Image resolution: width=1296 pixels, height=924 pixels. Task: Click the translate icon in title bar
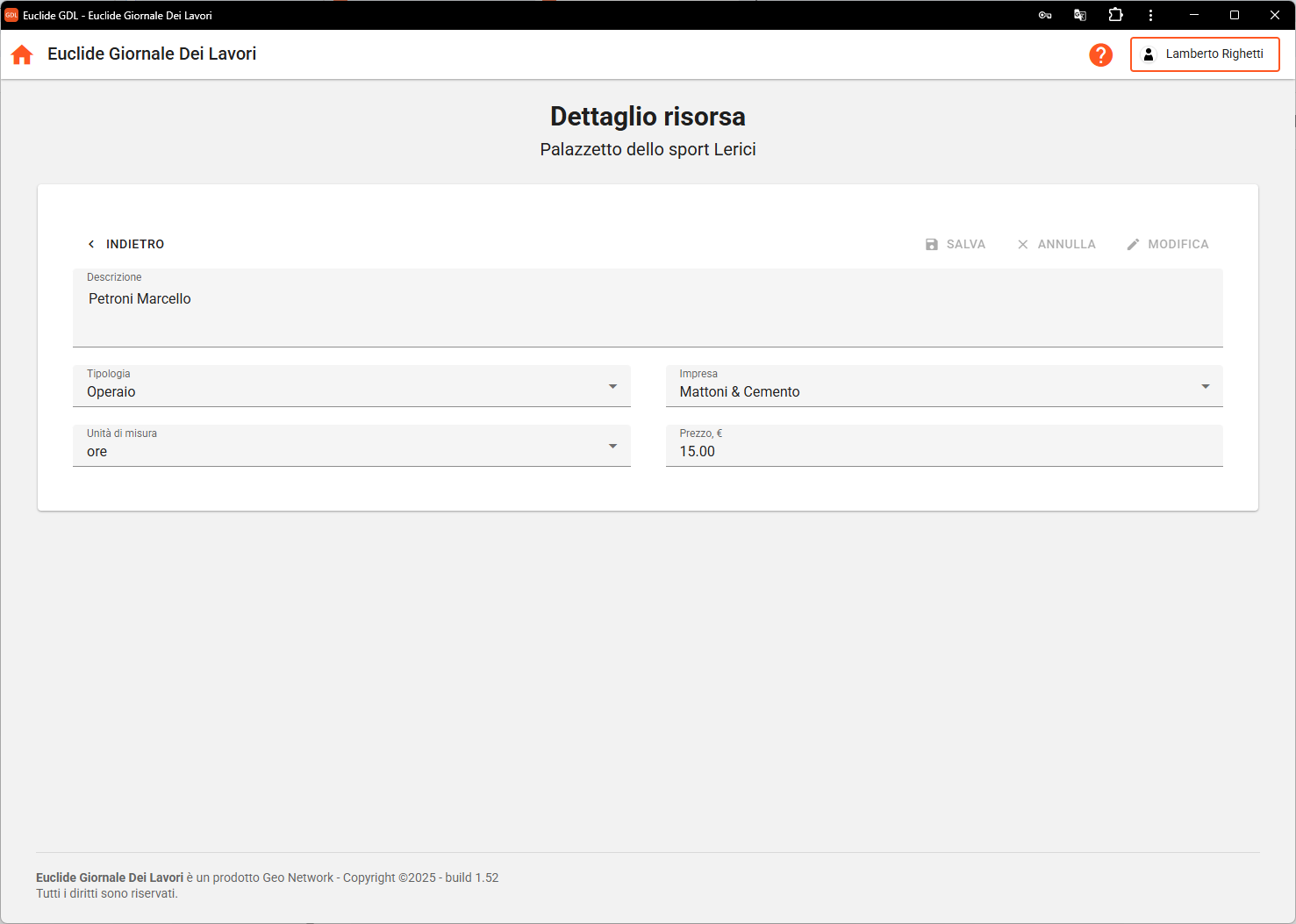click(x=1080, y=15)
